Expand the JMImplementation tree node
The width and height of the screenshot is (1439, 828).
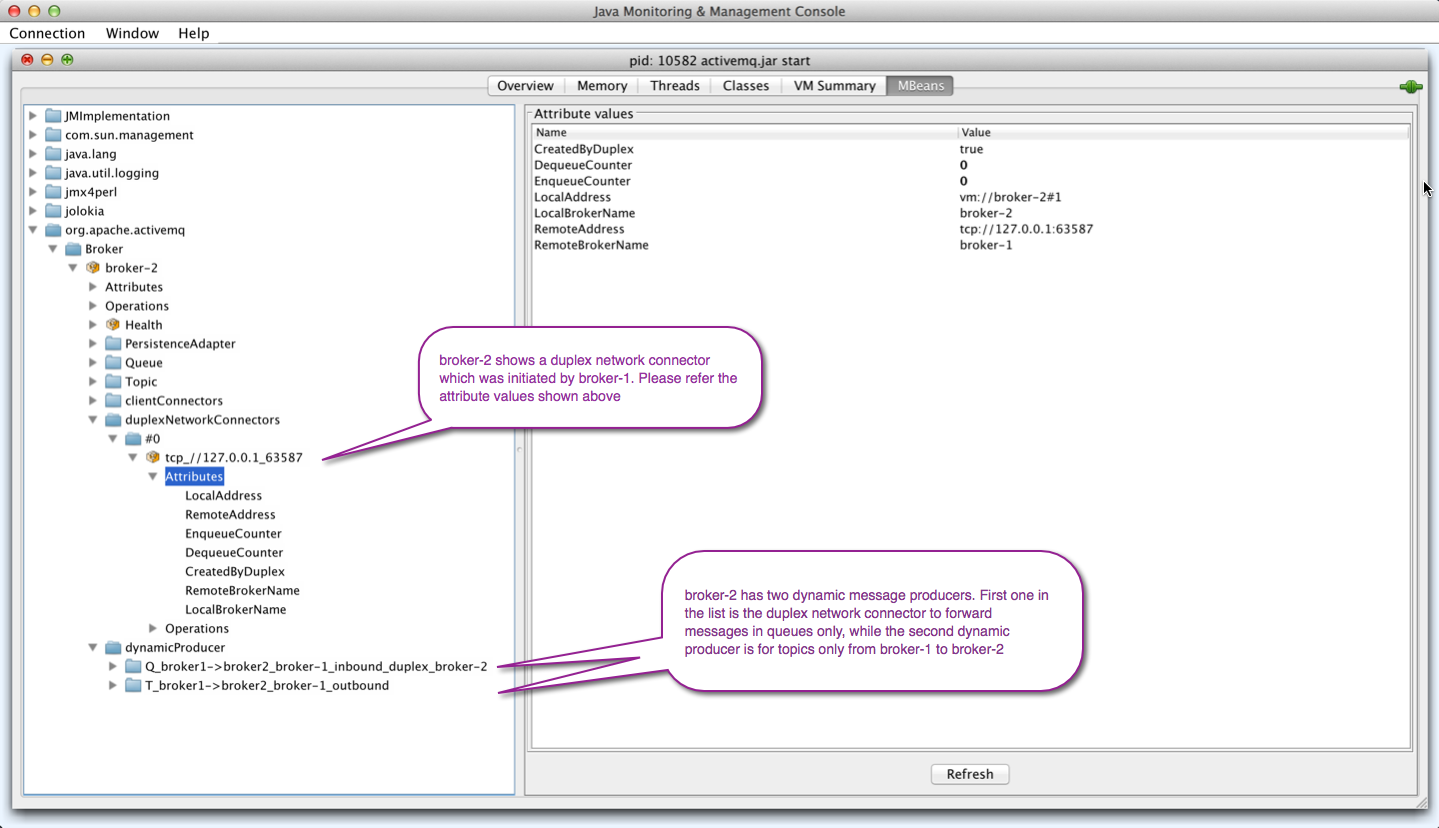(33, 116)
